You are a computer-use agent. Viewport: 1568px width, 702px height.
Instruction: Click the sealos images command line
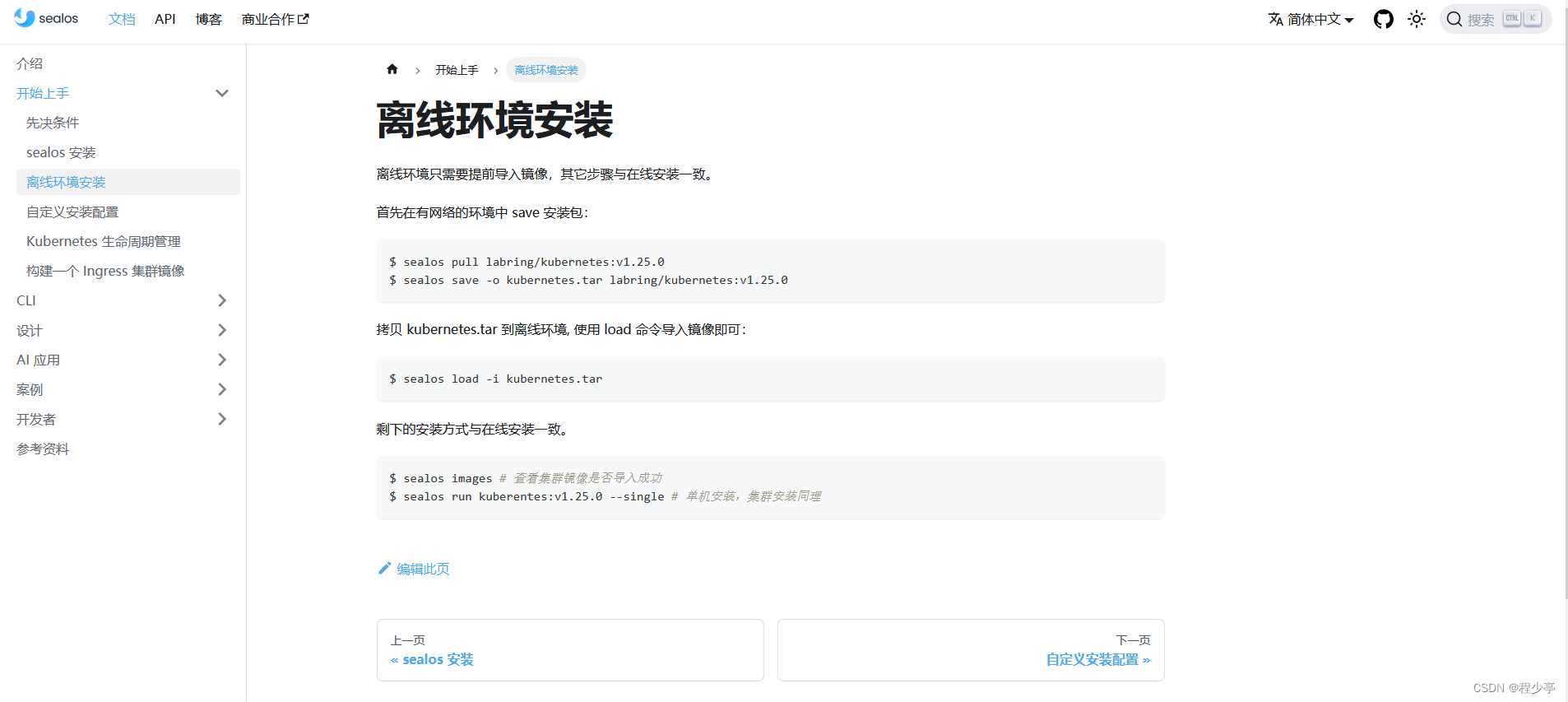point(526,478)
